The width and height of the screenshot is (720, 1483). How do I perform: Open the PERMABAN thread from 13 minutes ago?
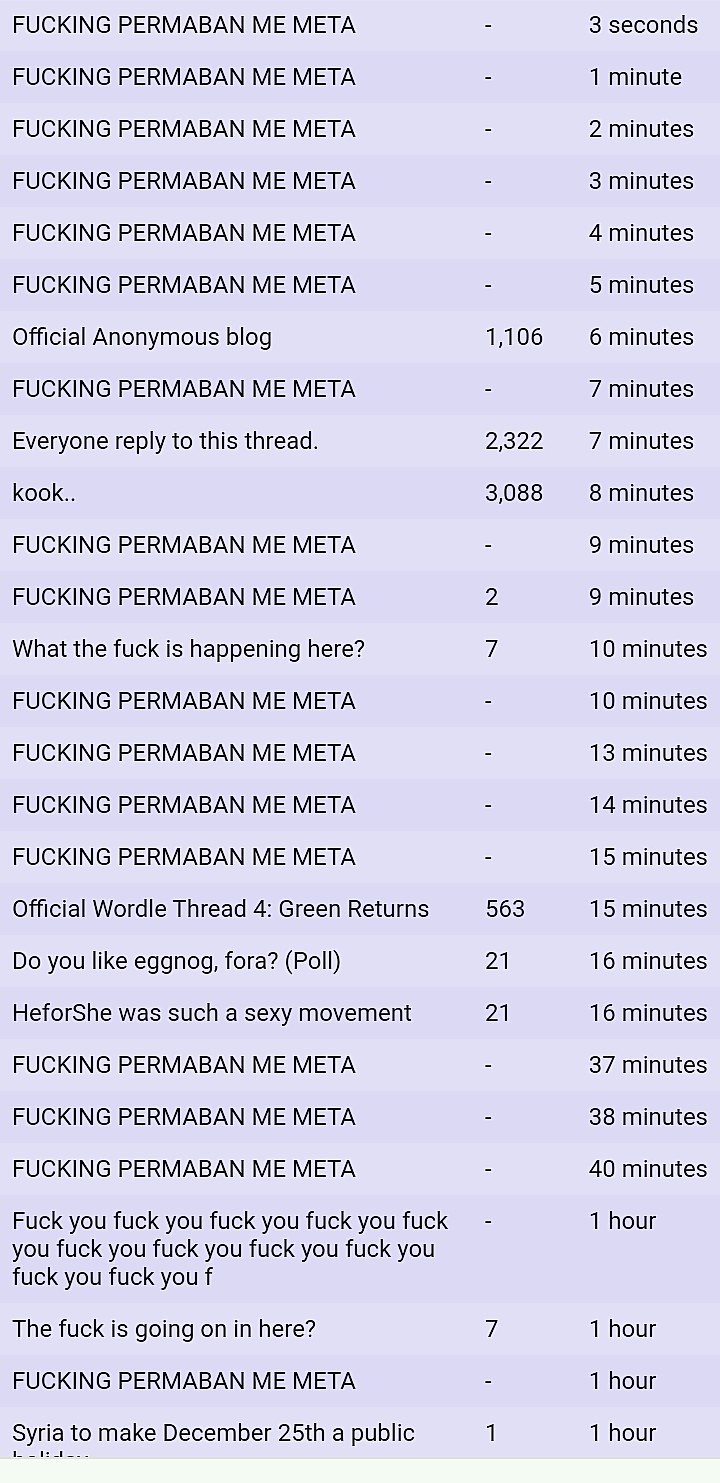(x=184, y=753)
